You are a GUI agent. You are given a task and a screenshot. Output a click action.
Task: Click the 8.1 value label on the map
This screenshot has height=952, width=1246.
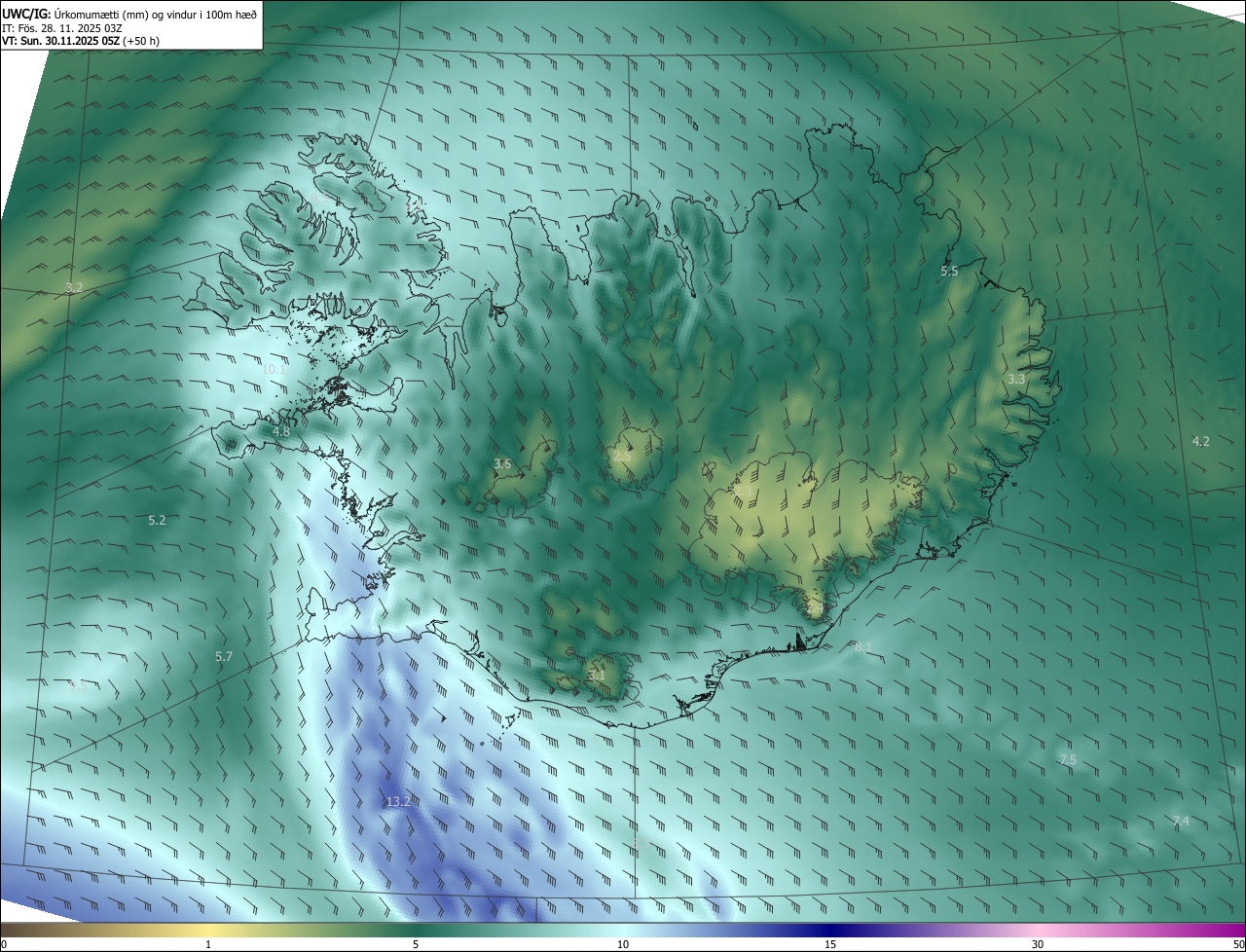pos(863,647)
